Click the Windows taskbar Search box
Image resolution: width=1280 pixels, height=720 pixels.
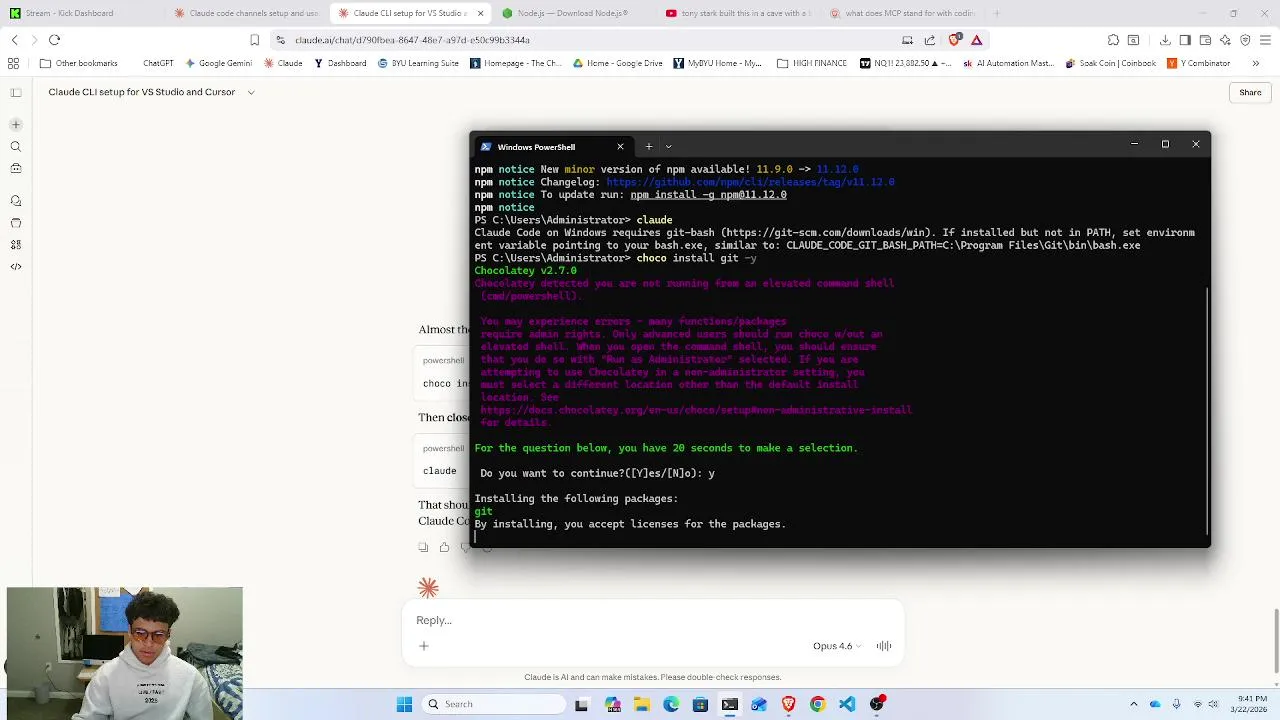pyautogui.click(x=493, y=704)
